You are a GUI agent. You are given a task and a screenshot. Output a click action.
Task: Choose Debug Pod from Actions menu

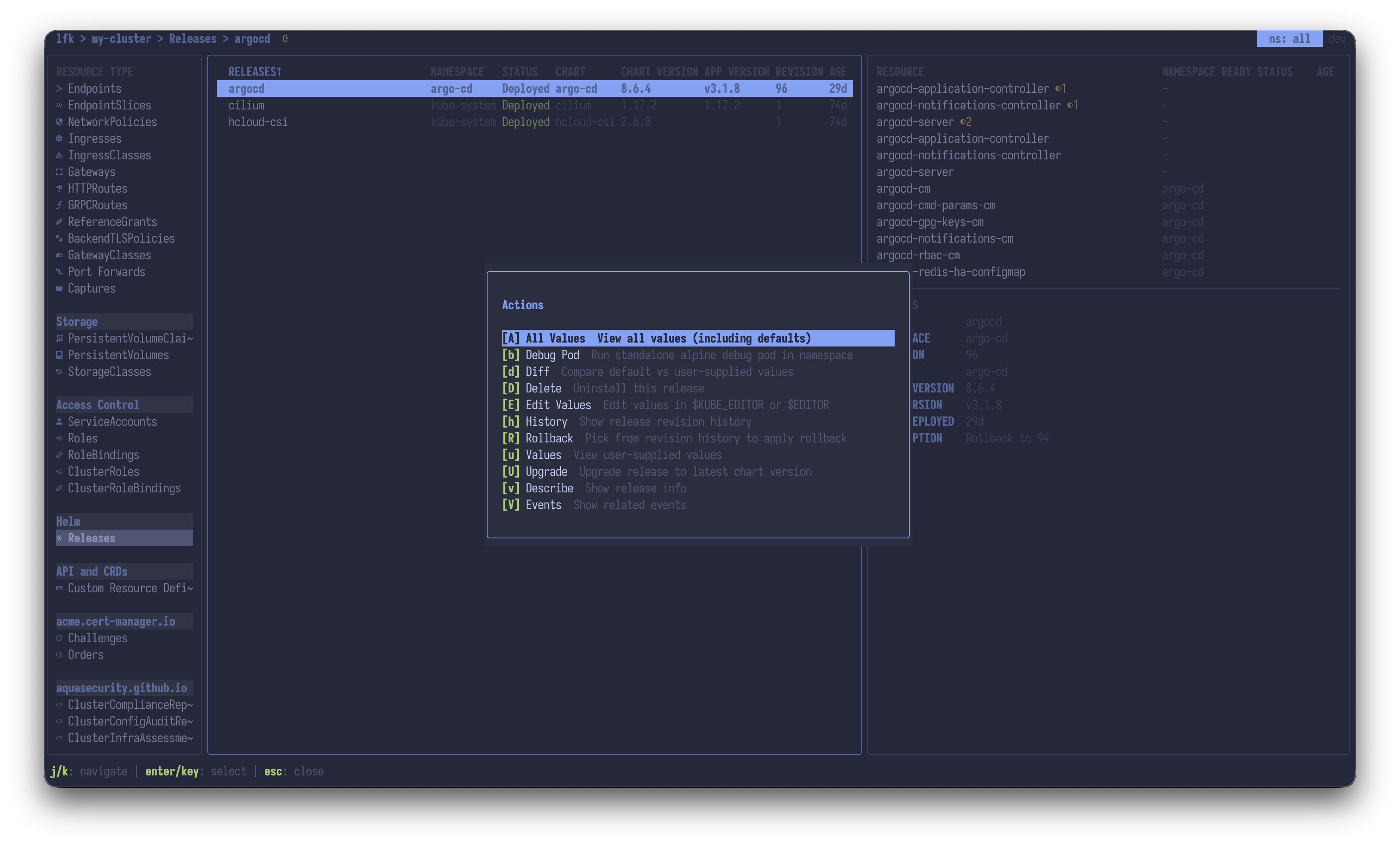click(698, 355)
